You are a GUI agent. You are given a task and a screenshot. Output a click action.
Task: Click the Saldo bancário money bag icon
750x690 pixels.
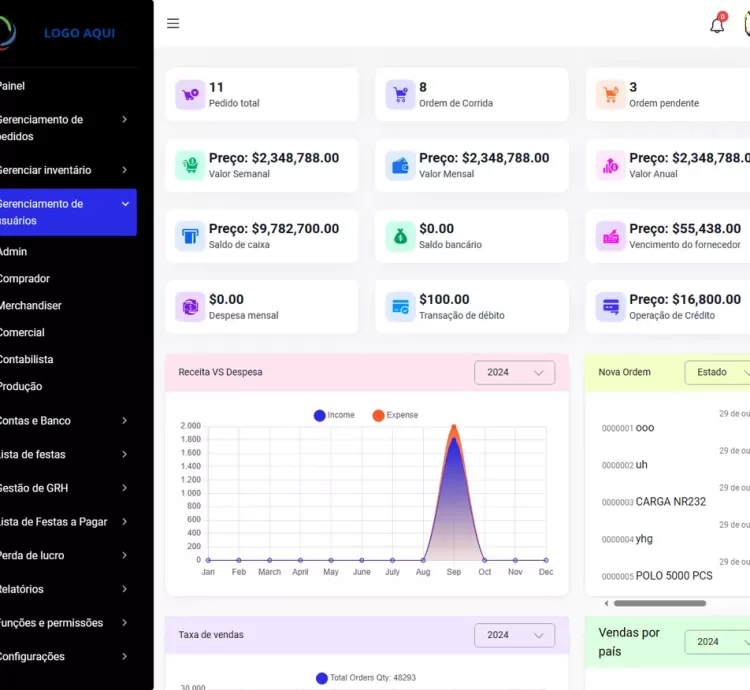(x=400, y=236)
